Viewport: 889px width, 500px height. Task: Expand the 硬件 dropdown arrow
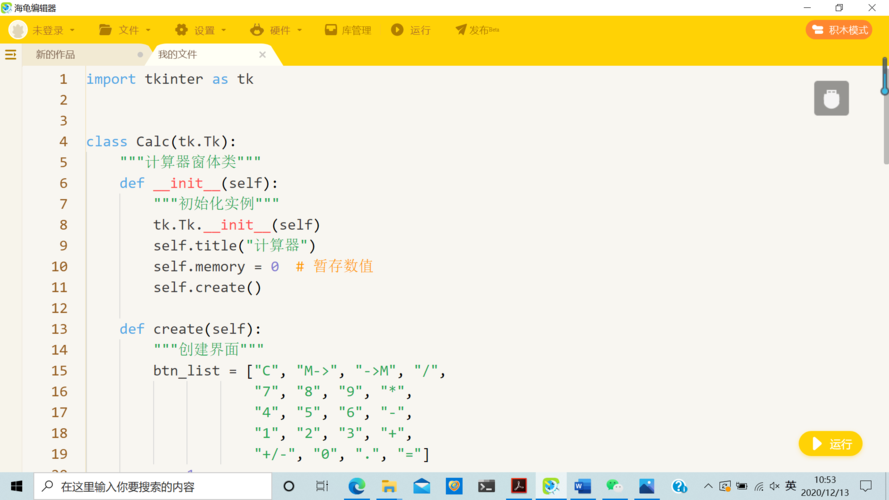coord(299,30)
